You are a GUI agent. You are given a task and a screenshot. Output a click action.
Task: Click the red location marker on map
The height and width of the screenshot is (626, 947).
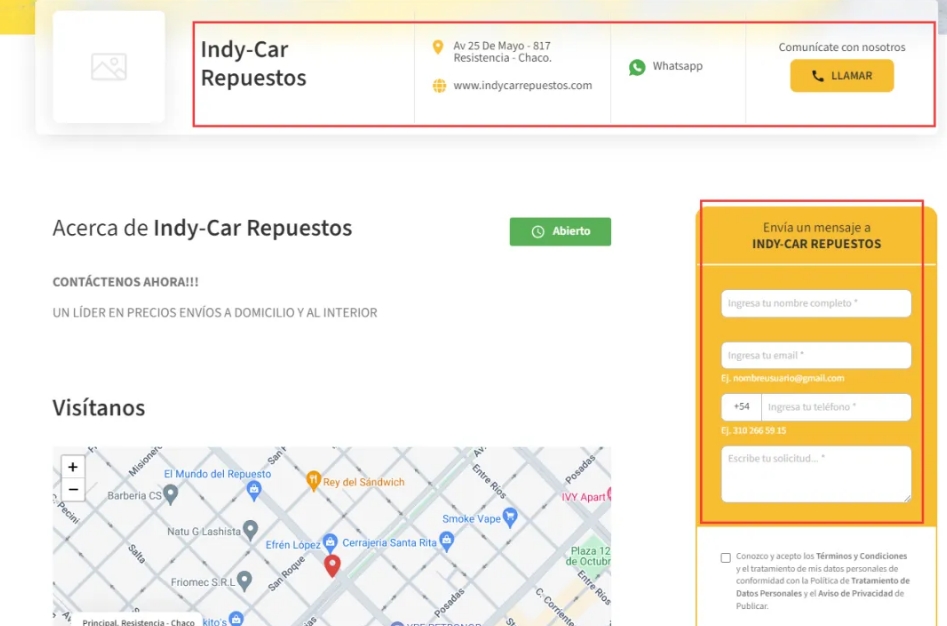click(x=332, y=566)
